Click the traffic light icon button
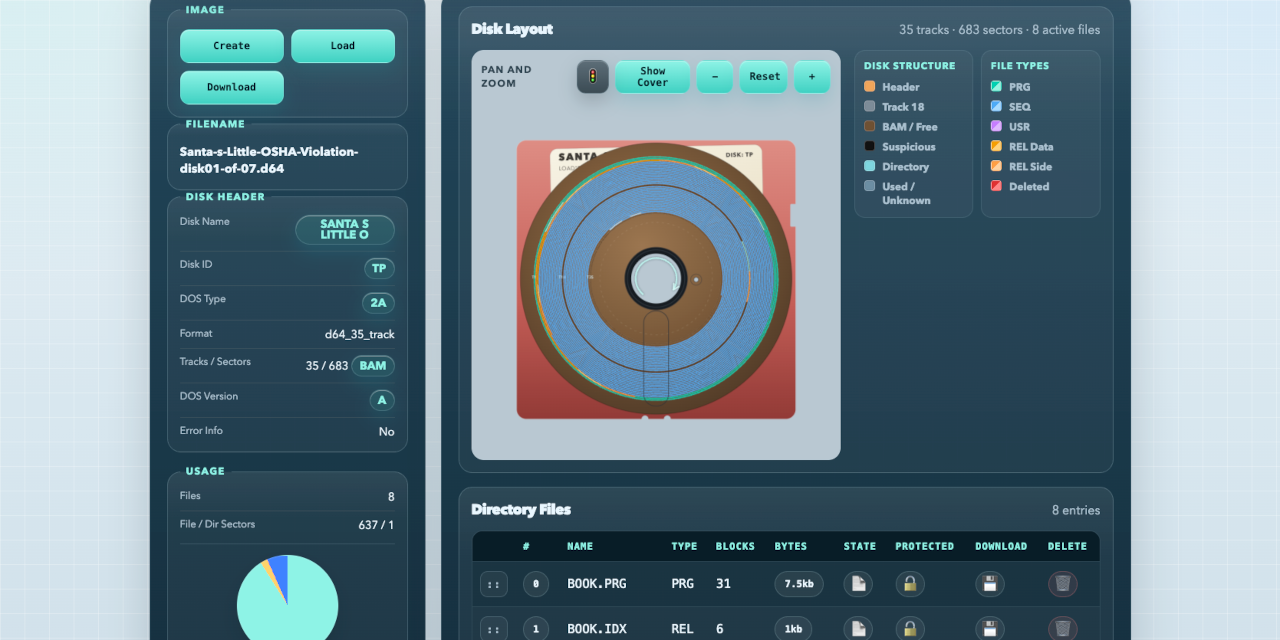The width and height of the screenshot is (1280, 640). click(x=593, y=77)
